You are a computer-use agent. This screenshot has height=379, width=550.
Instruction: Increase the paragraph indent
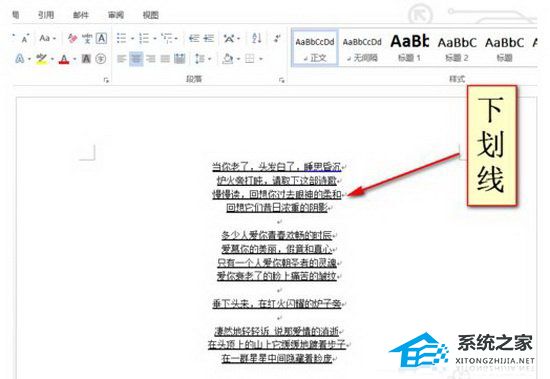tap(209, 38)
